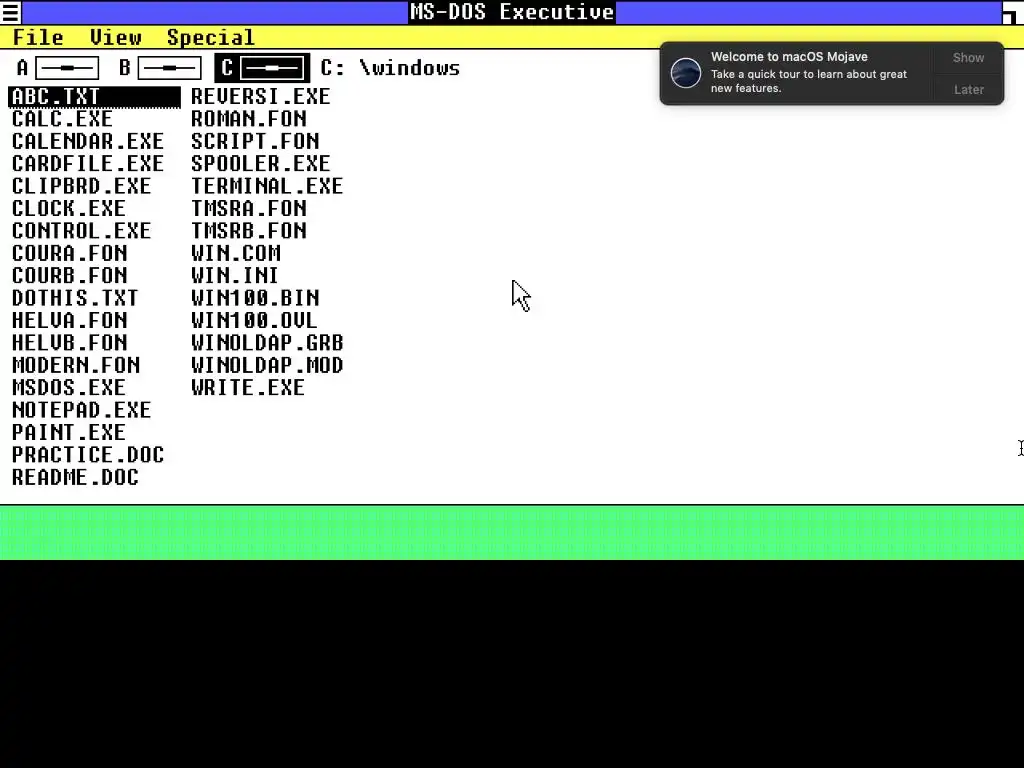Select HELVA.FON
The height and width of the screenshot is (768, 1024).
pyautogui.click(x=69, y=320)
